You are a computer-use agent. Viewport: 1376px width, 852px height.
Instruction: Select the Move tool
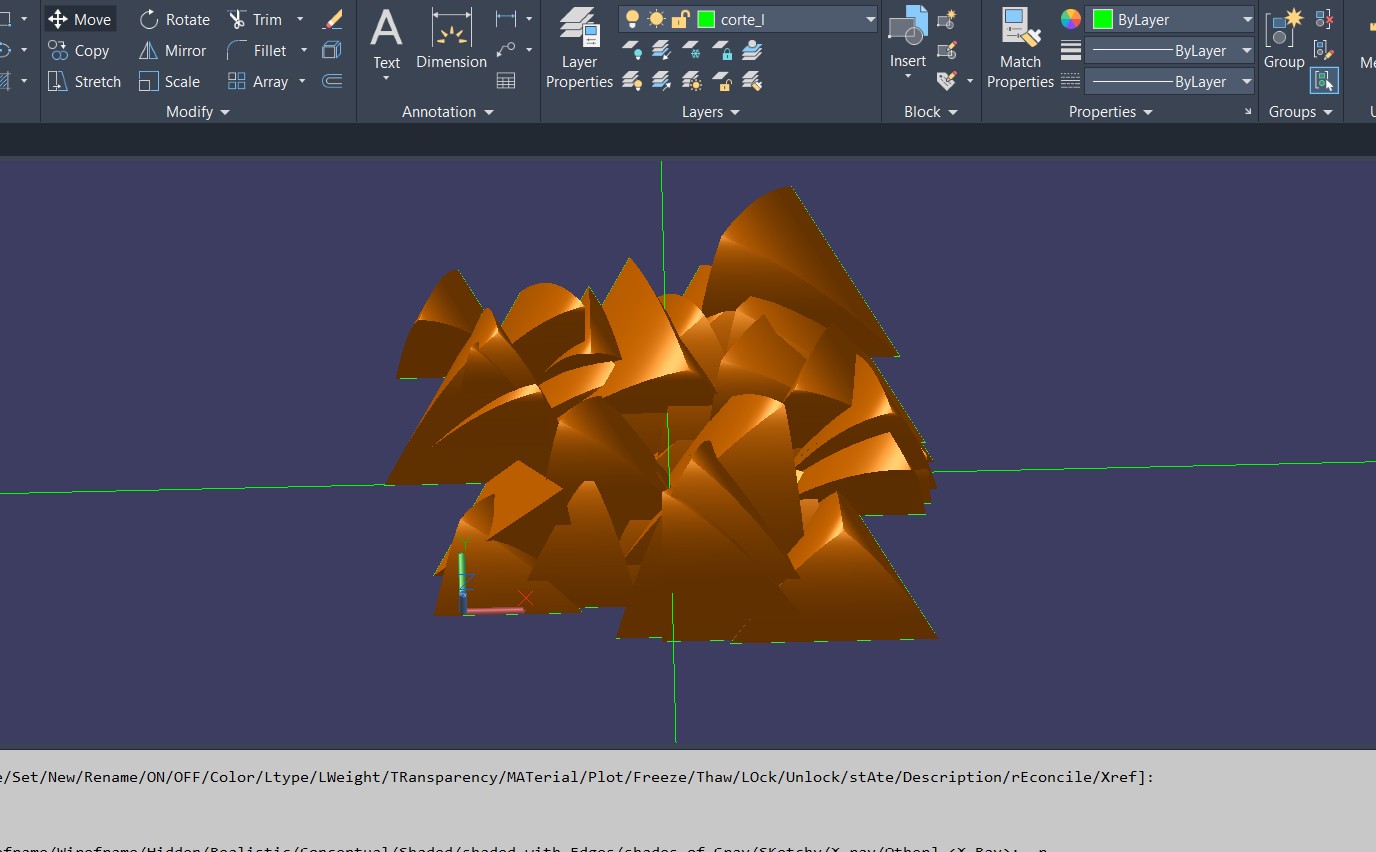click(x=80, y=19)
